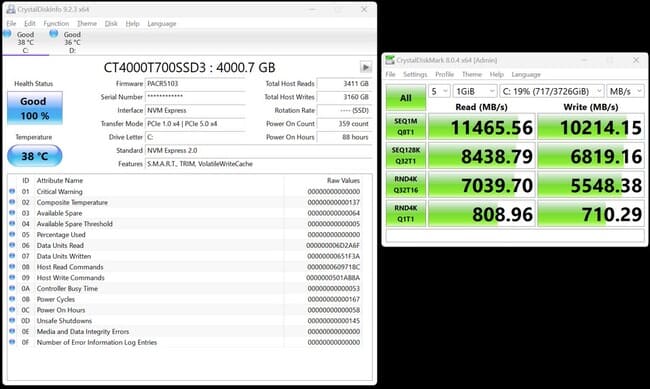This screenshot has width=650, height=389.
Task: Click the 11465.56 sequential read result
Action: coord(482,127)
